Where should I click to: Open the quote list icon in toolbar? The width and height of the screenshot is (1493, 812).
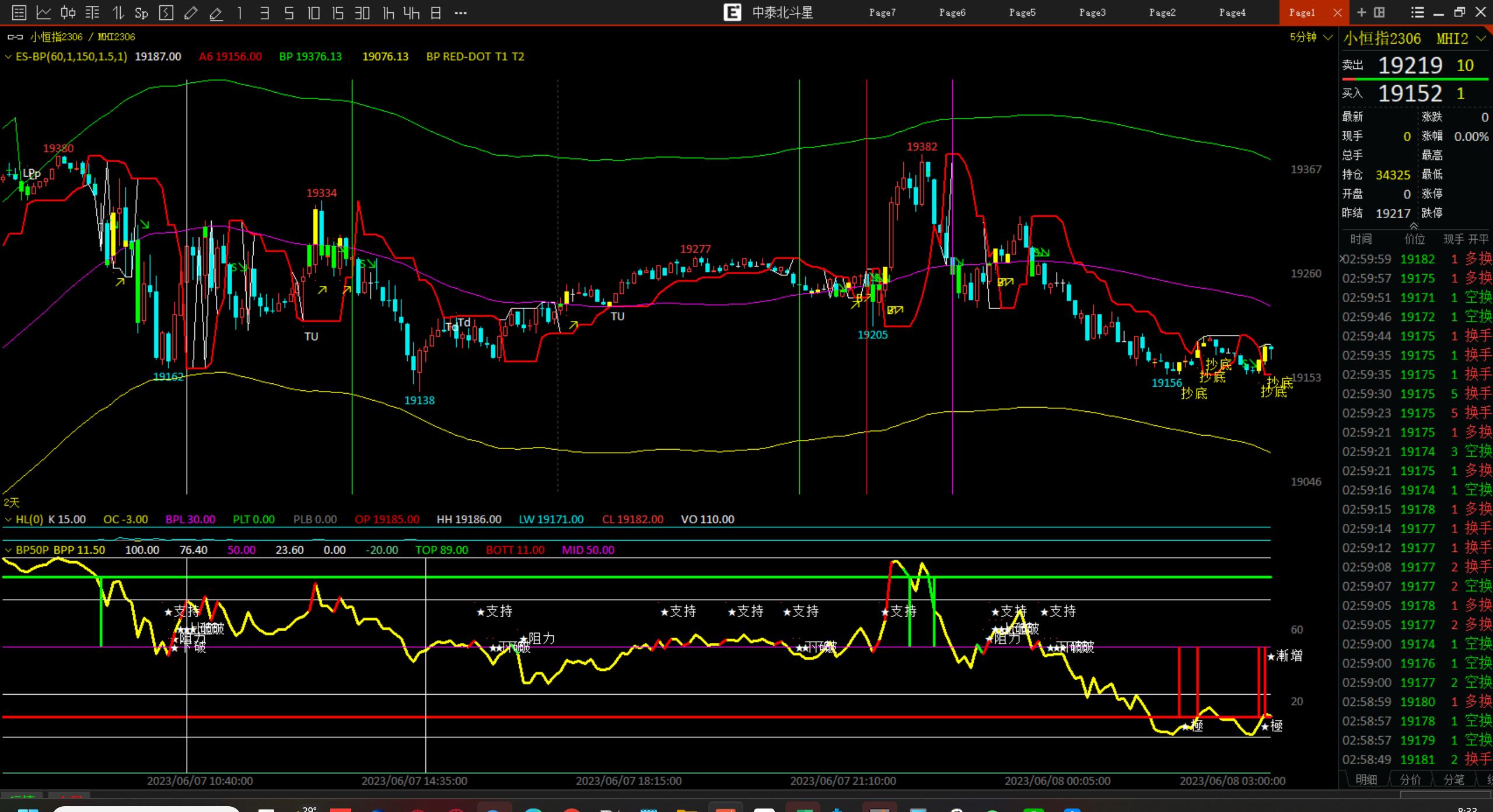19,12
